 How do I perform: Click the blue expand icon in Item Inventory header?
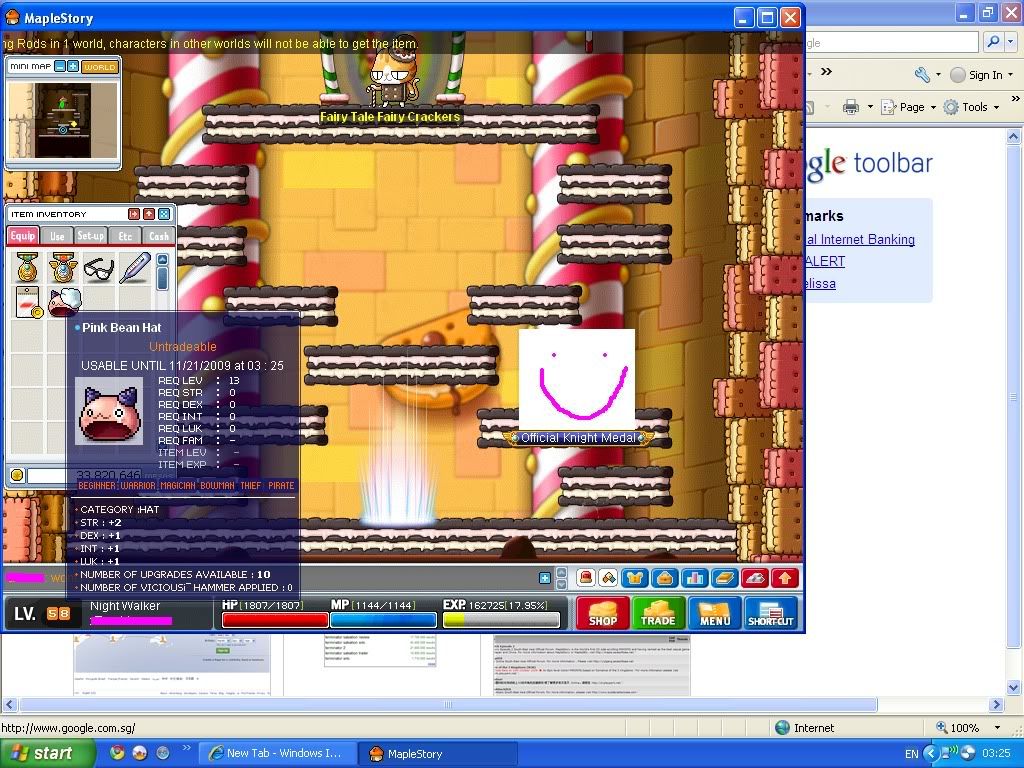coord(164,214)
